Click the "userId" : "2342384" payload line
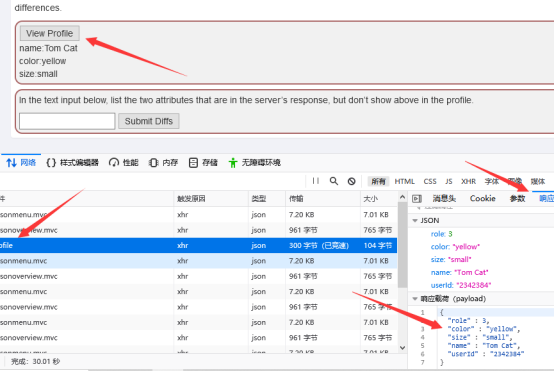The height and width of the screenshot is (371, 554). pyautogui.click(x=485, y=354)
